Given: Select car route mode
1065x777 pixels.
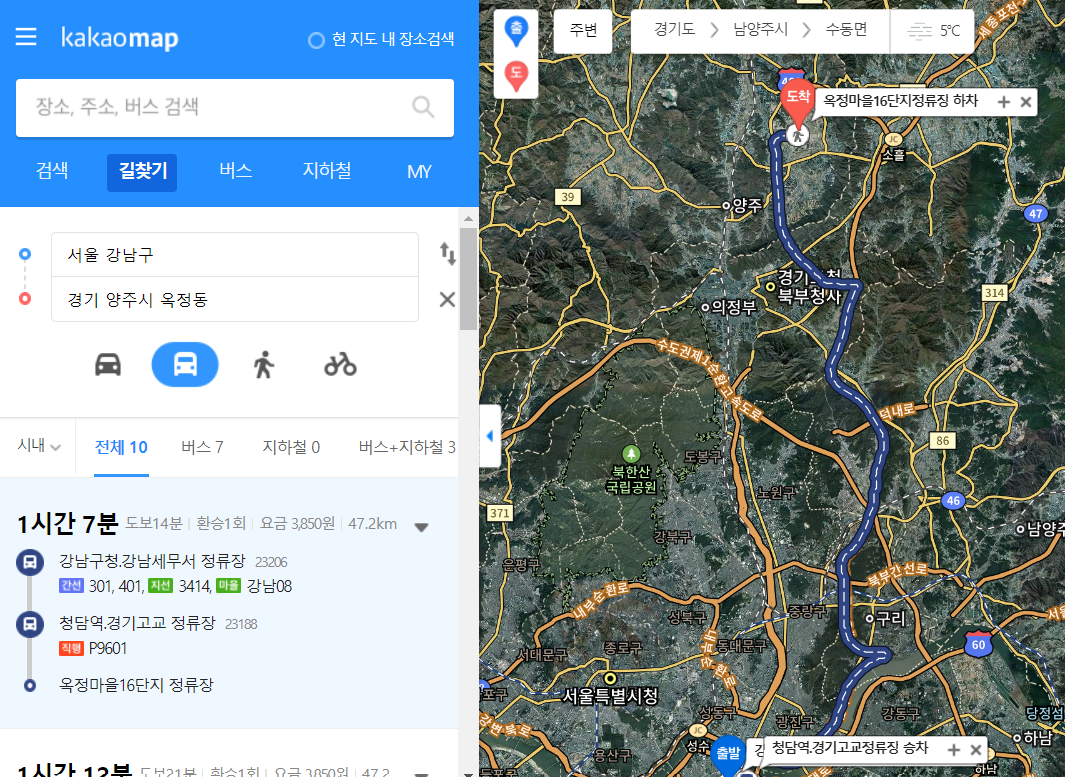Looking at the screenshot, I should pos(108,365).
